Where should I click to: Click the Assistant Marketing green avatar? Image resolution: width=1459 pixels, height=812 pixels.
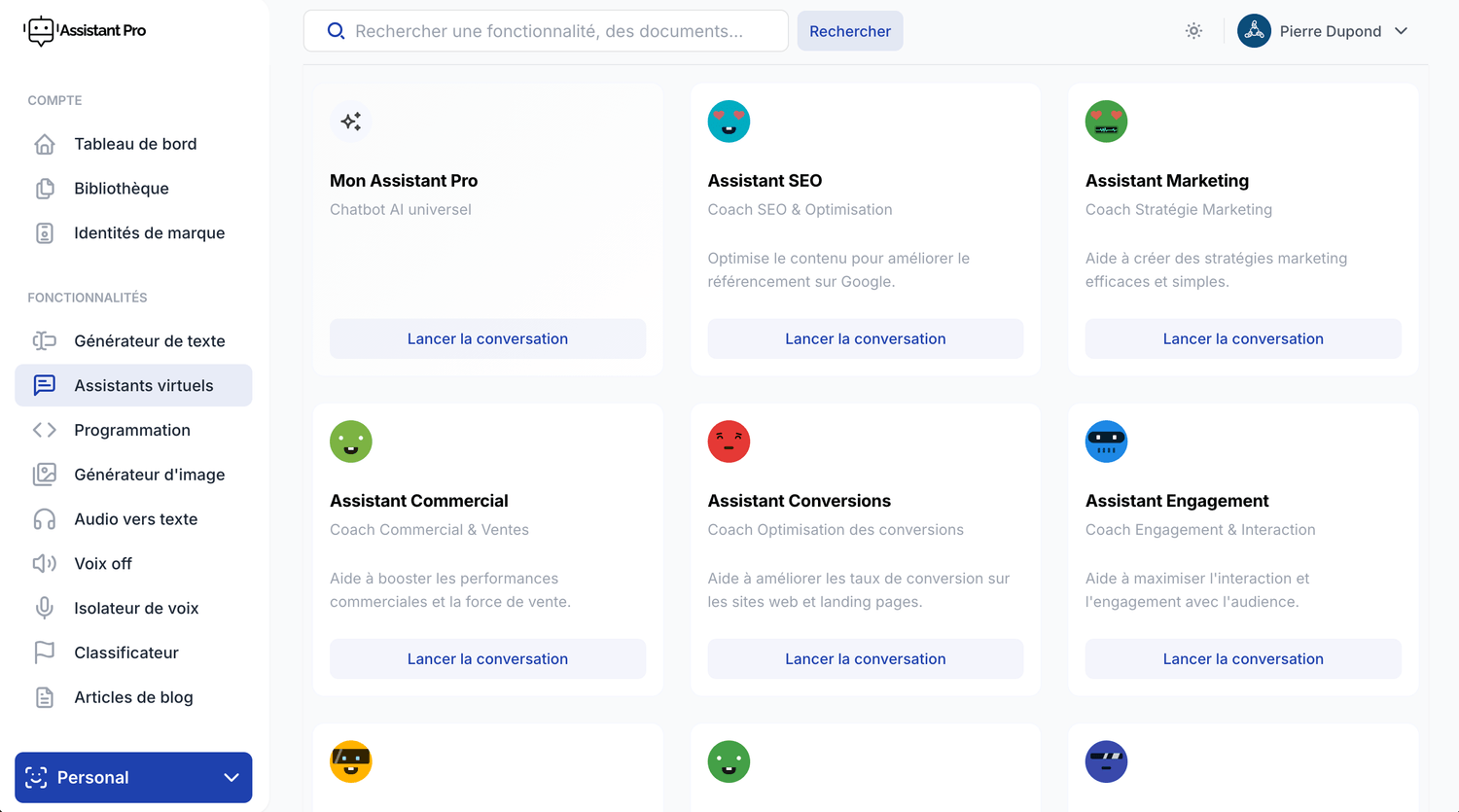pyautogui.click(x=1106, y=122)
